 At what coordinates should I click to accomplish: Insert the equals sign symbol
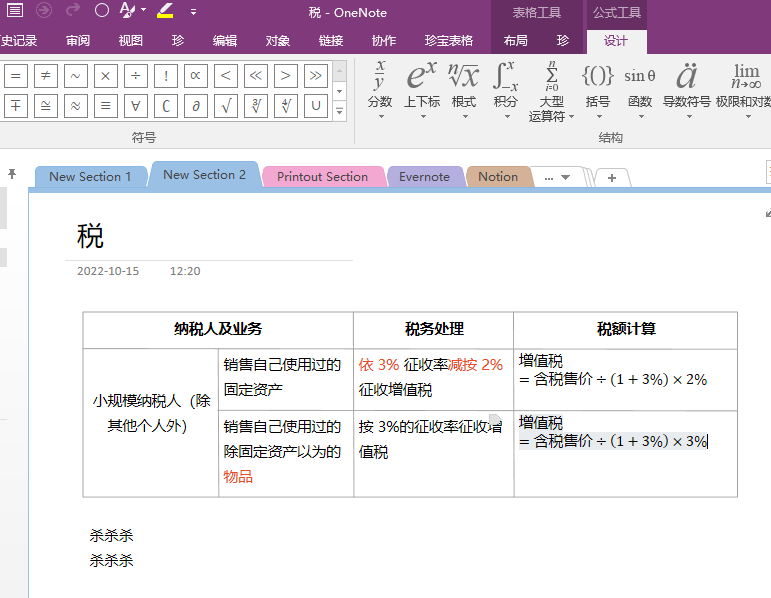coord(16,76)
